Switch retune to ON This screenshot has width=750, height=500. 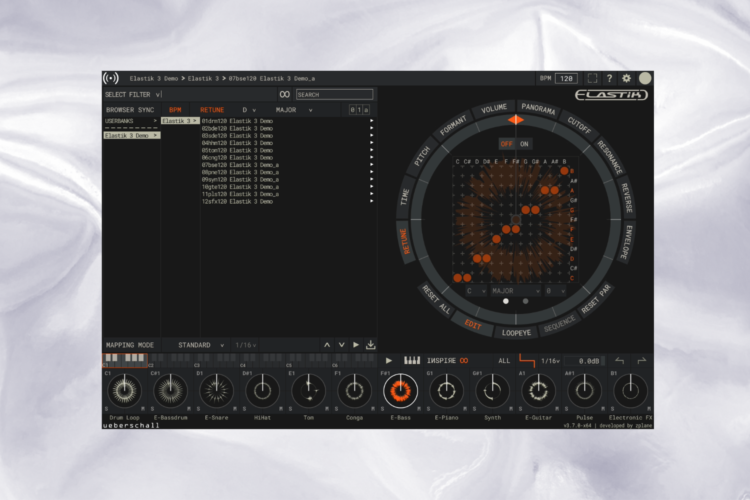pos(525,144)
